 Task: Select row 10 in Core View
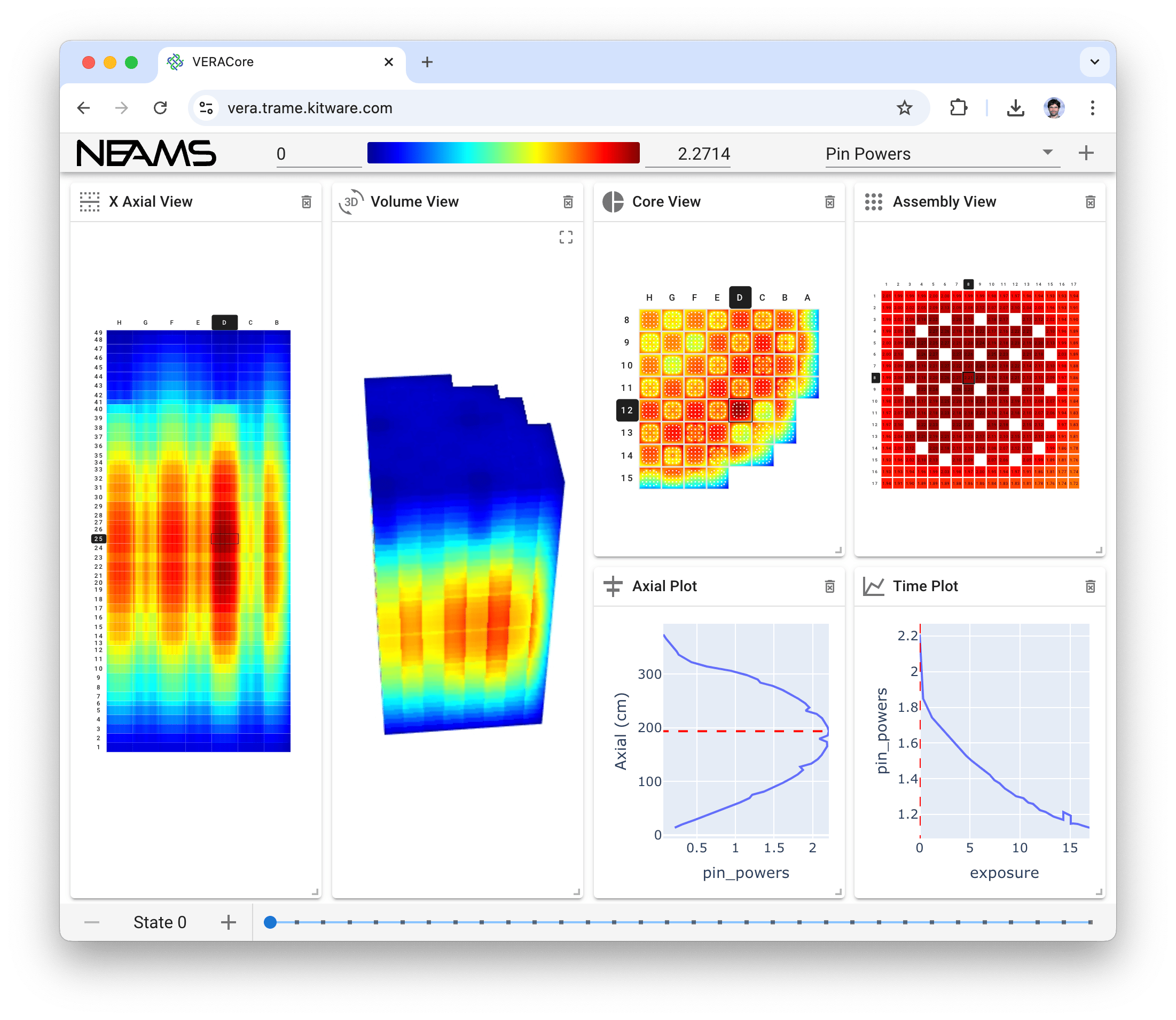coord(626,365)
